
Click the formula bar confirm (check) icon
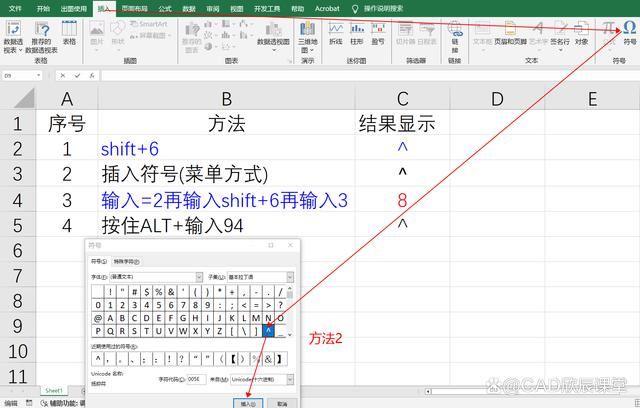click(x=78, y=75)
